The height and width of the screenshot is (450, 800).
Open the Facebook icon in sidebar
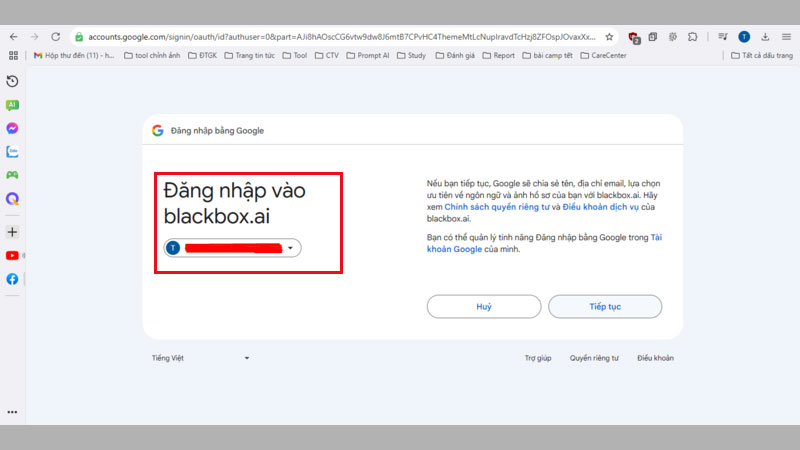(12, 279)
